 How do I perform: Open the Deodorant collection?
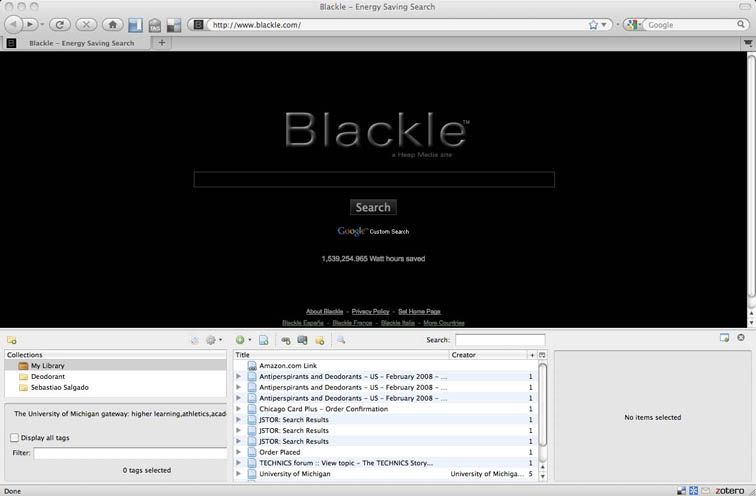click(x=47, y=376)
